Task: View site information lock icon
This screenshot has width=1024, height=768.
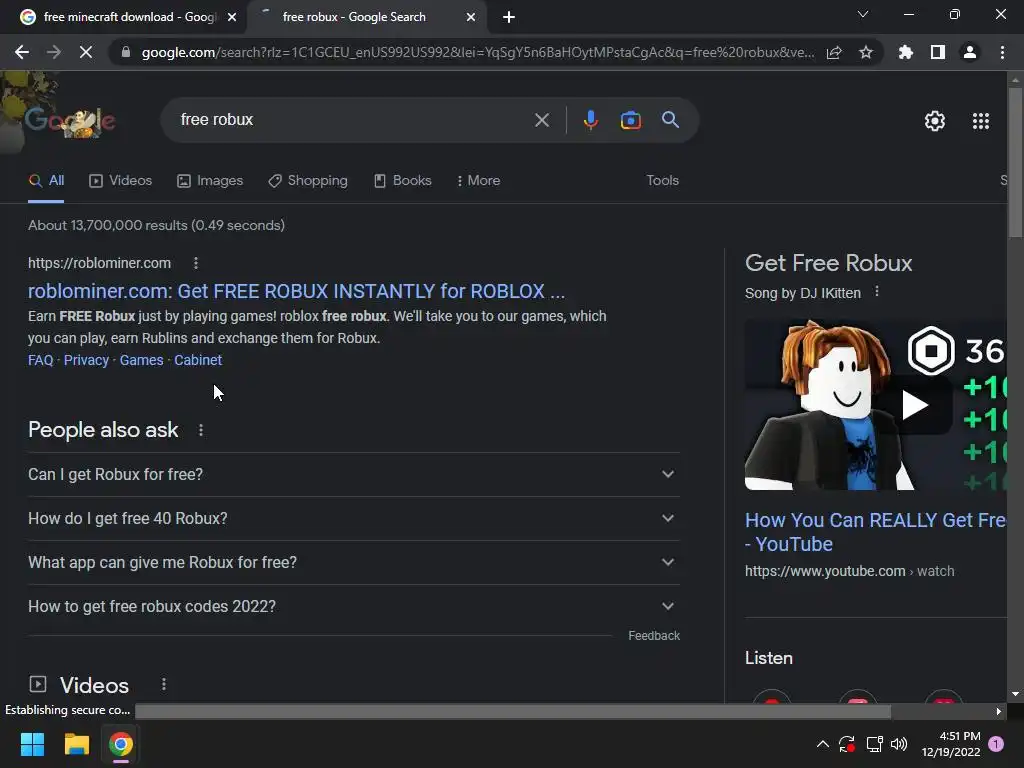Action: (126, 52)
